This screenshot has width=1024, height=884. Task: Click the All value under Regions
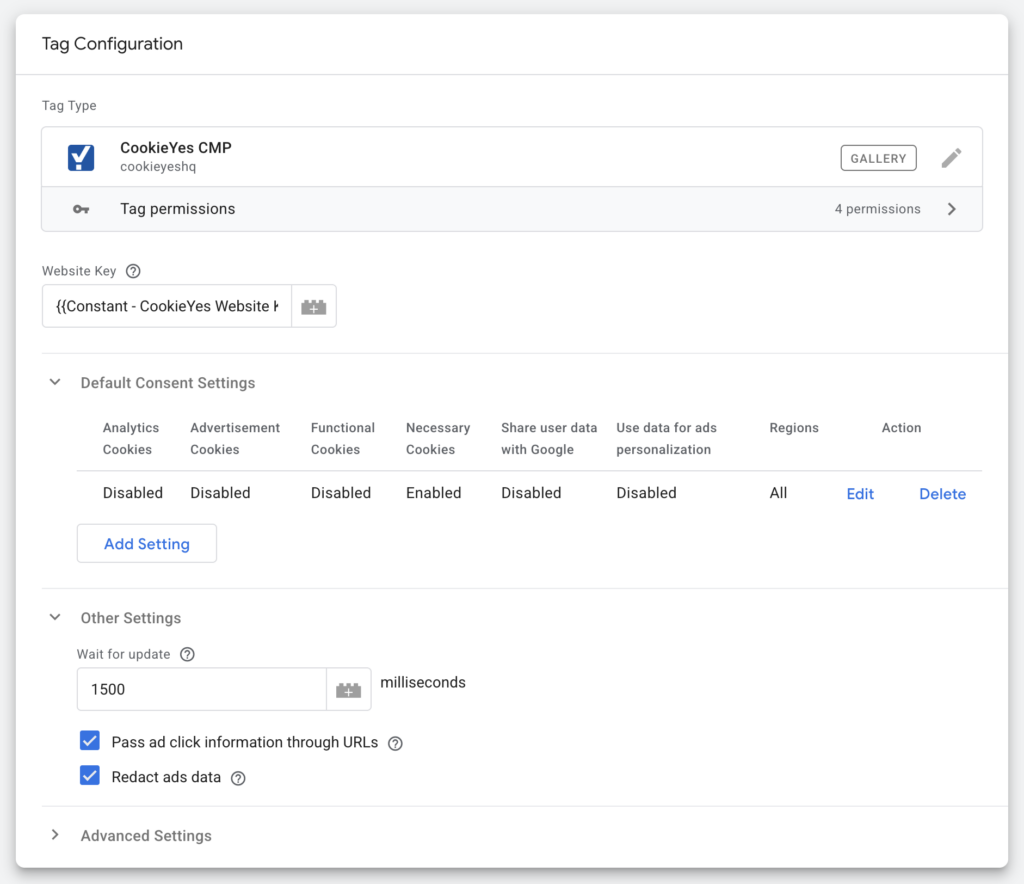(x=778, y=493)
